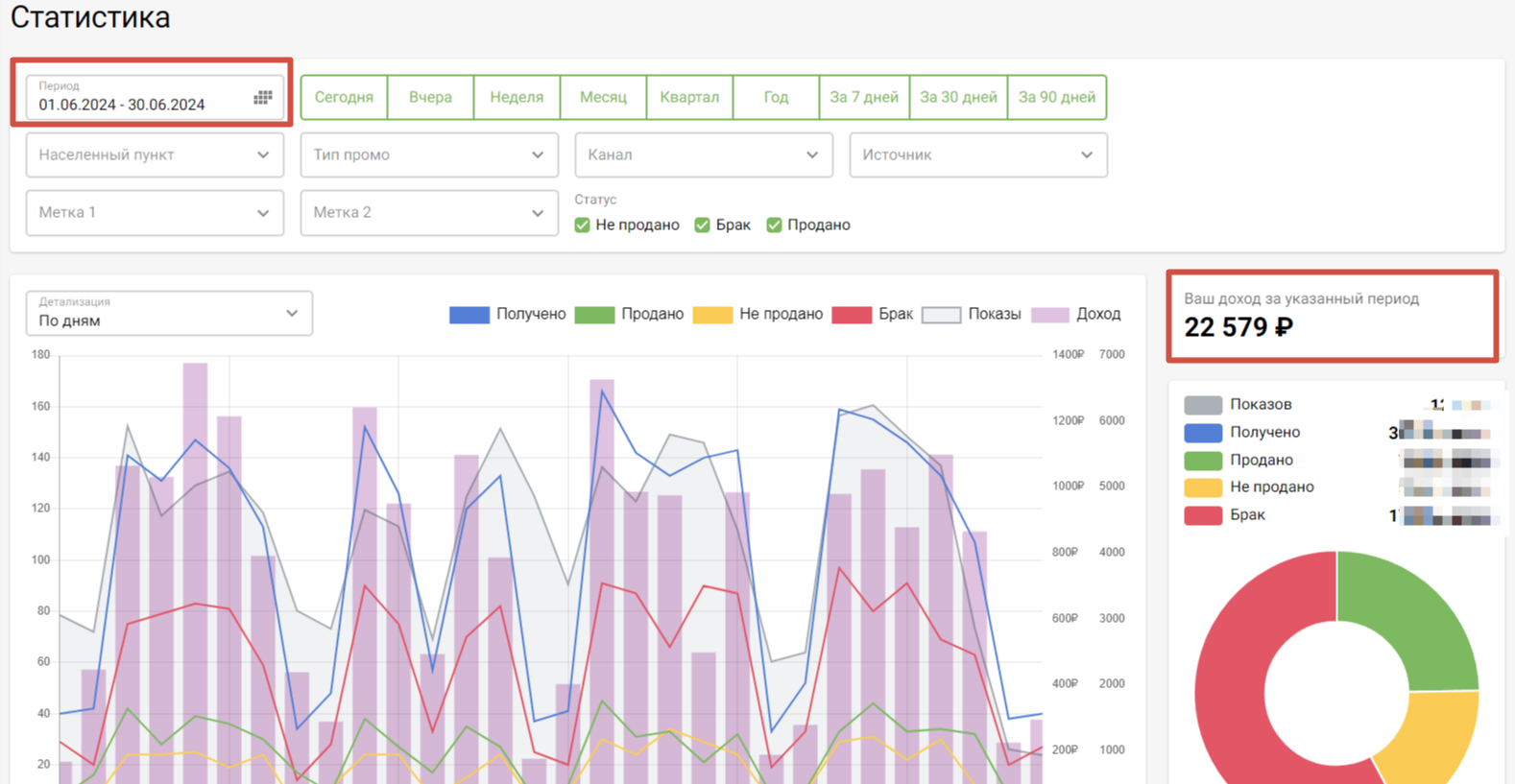
Task: Open the Тип промо dropdown
Action: click(x=429, y=154)
